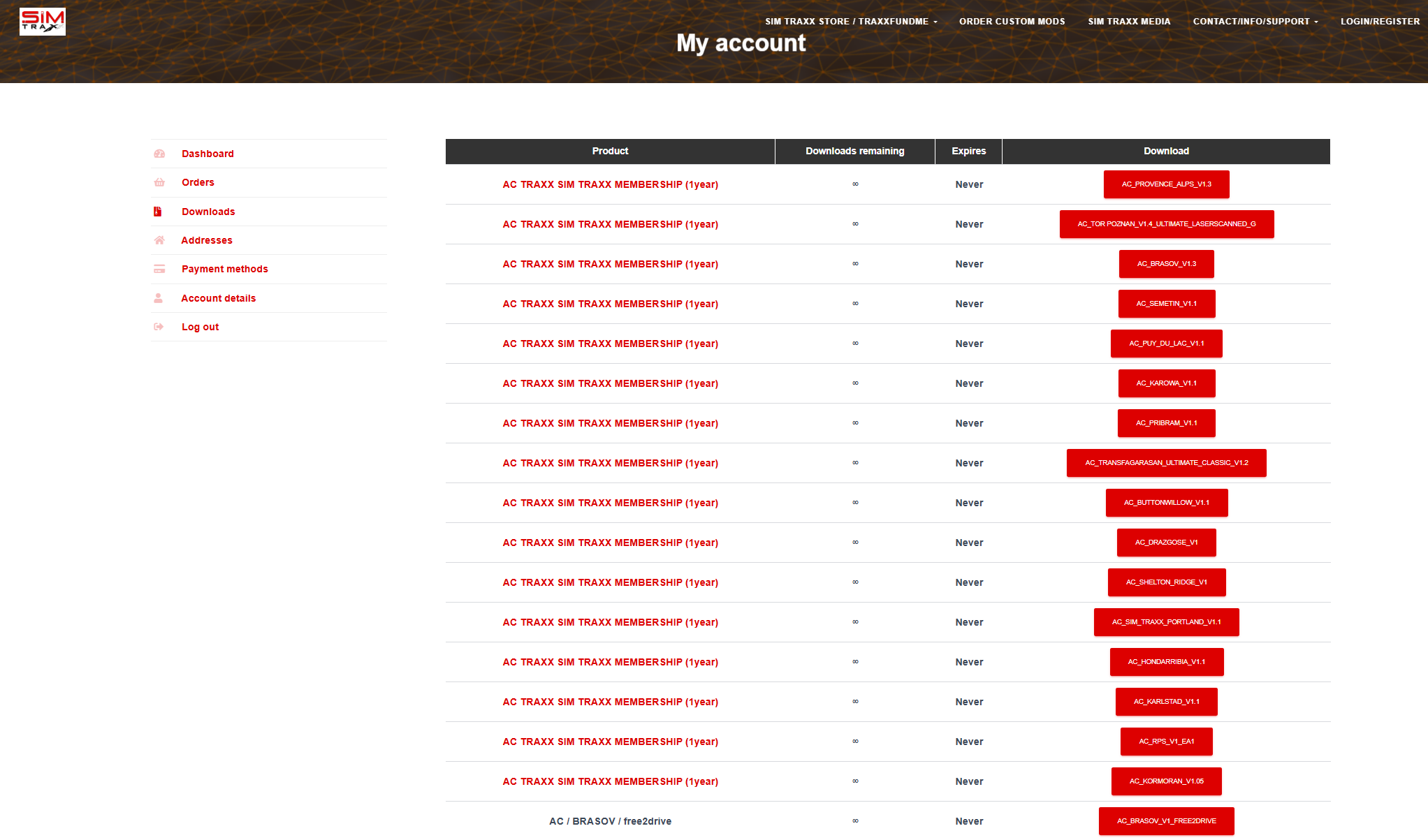
Task: Open the Dashboard section
Action: (207, 154)
